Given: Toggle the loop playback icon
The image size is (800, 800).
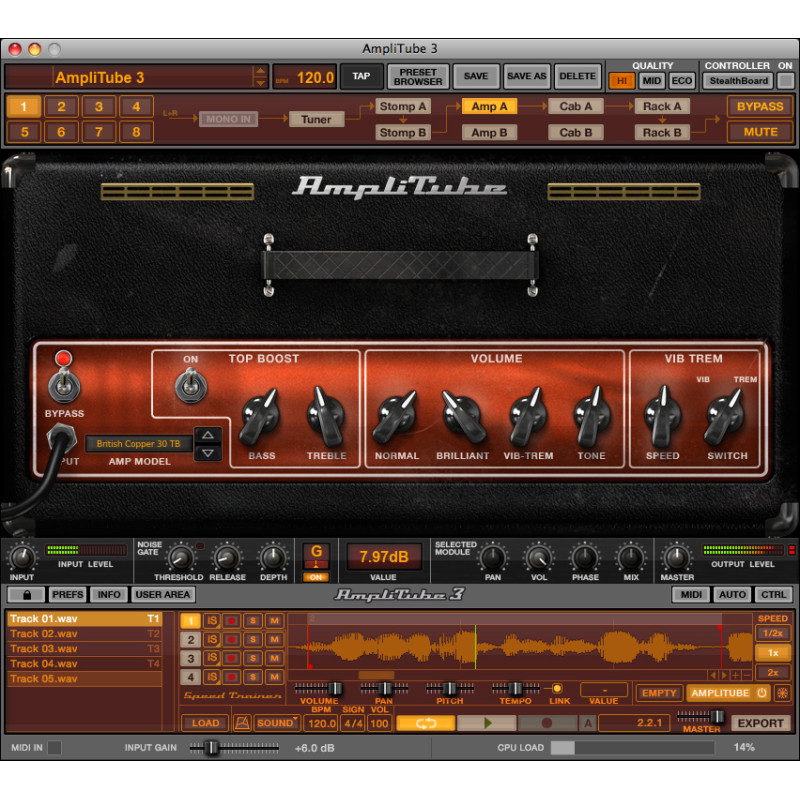Looking at the screenshot, I should [x=425, y=723].
